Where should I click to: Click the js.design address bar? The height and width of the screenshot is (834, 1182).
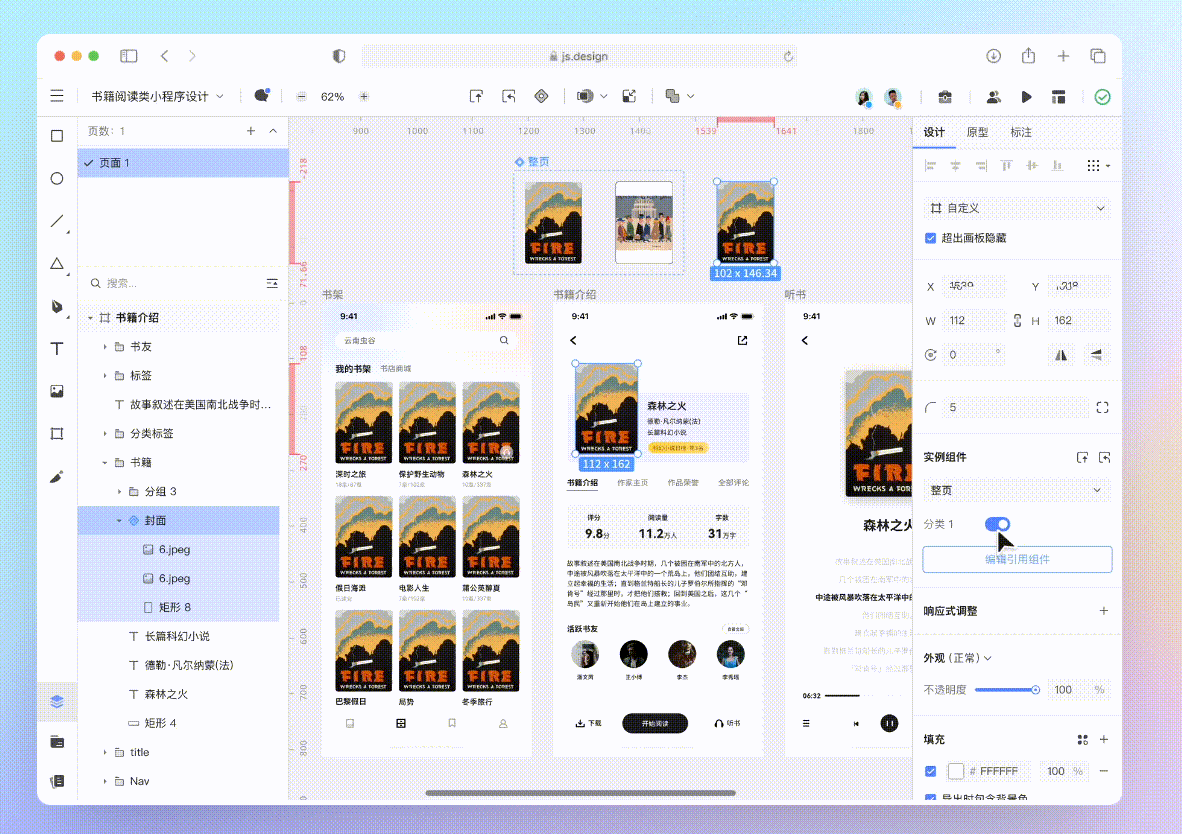pyautogui.click(x=579, y=56)
